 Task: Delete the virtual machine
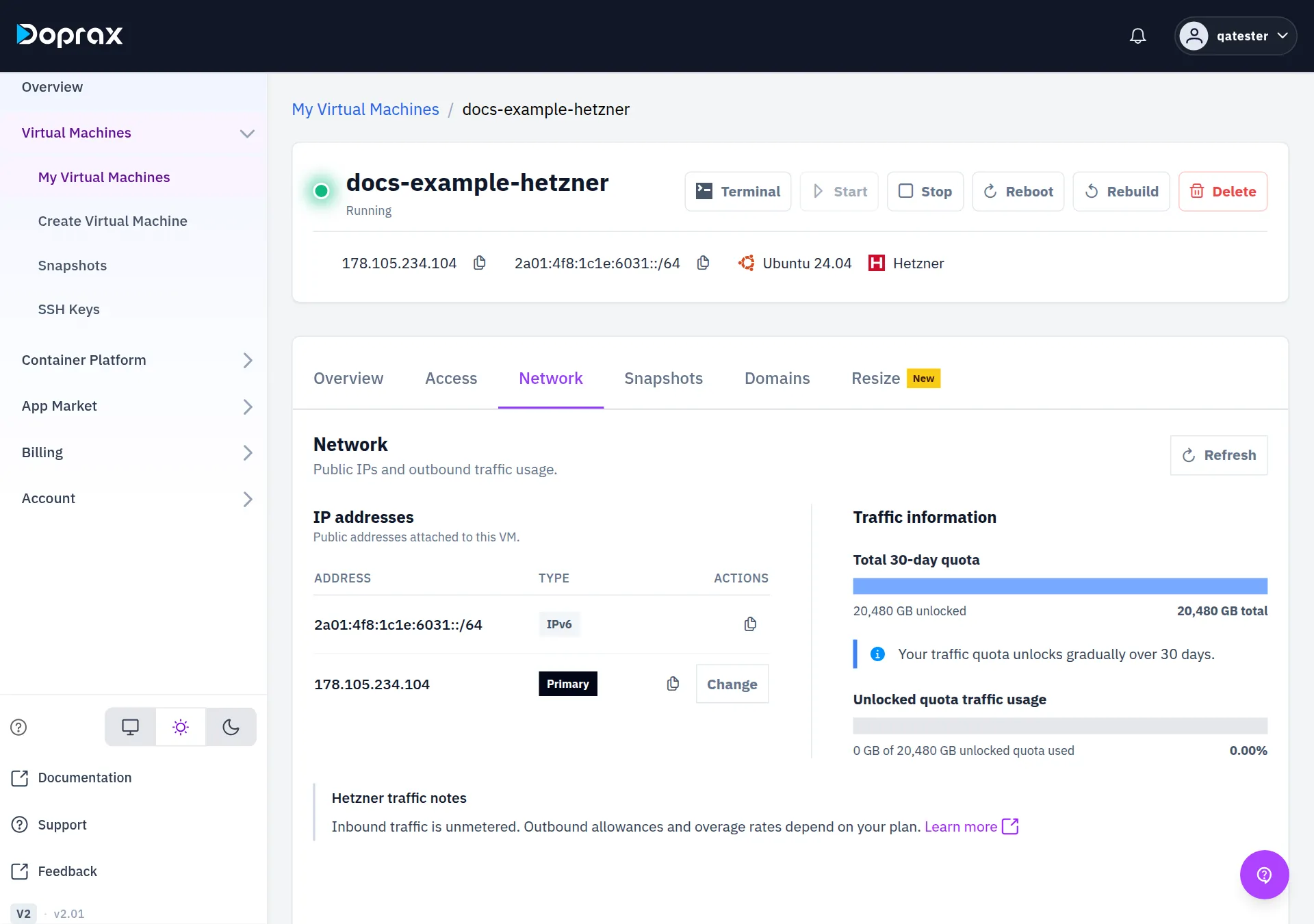[1223, 192]
